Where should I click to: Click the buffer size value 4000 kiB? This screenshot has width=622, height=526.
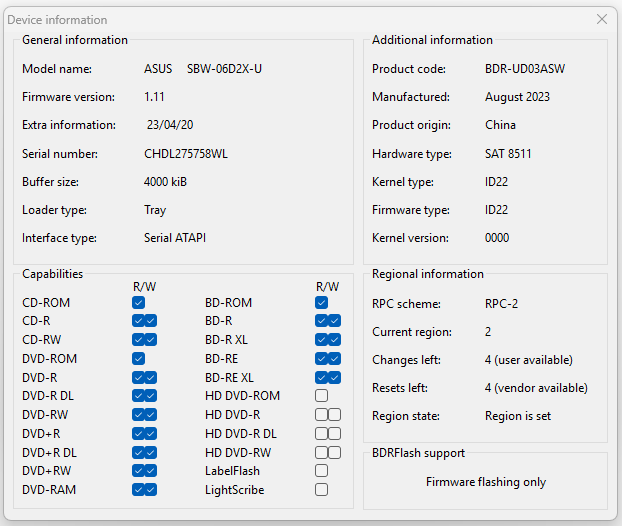165,182
